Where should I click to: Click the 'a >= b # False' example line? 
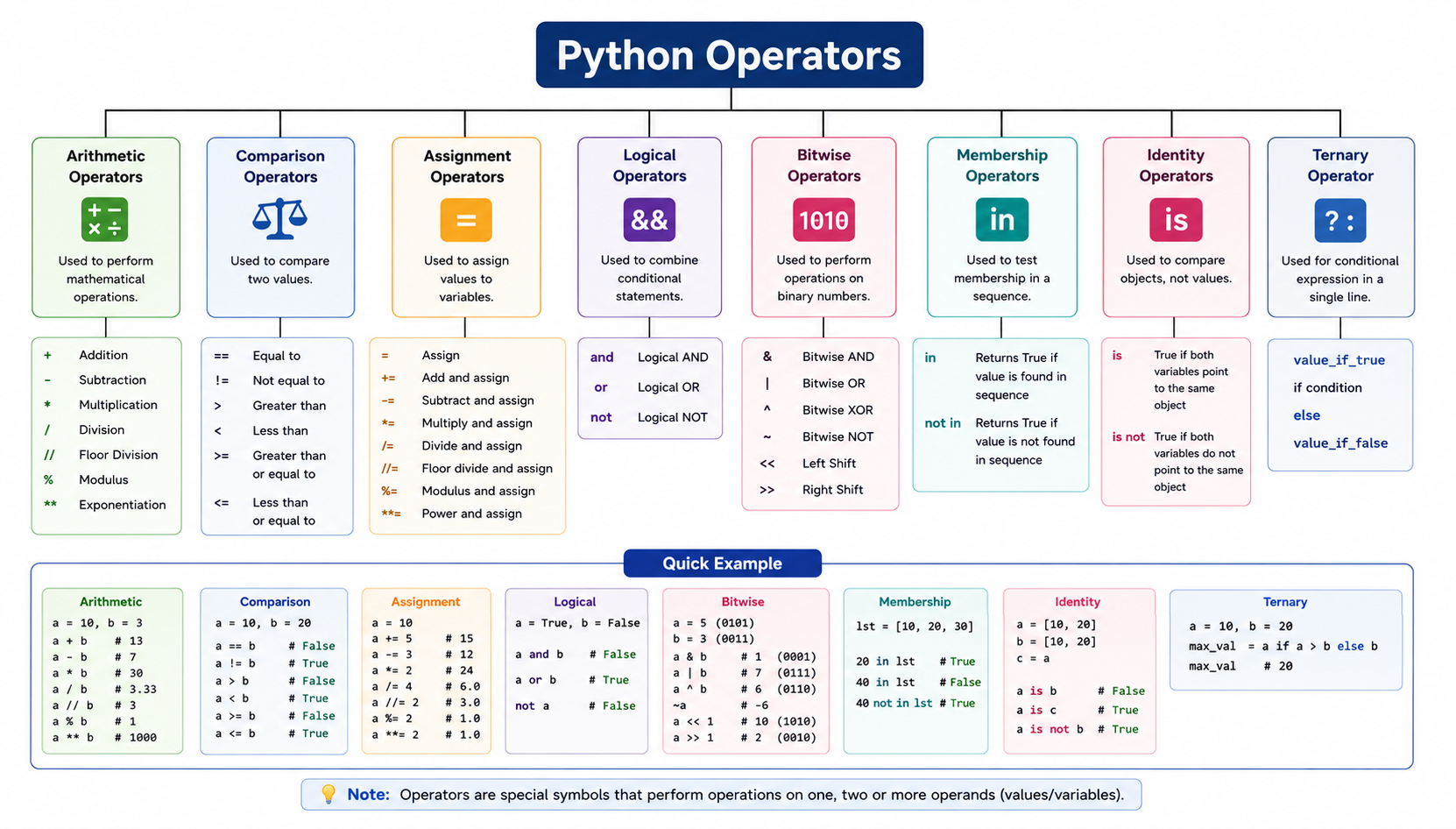pyautogui.click(x=275, y=716)
